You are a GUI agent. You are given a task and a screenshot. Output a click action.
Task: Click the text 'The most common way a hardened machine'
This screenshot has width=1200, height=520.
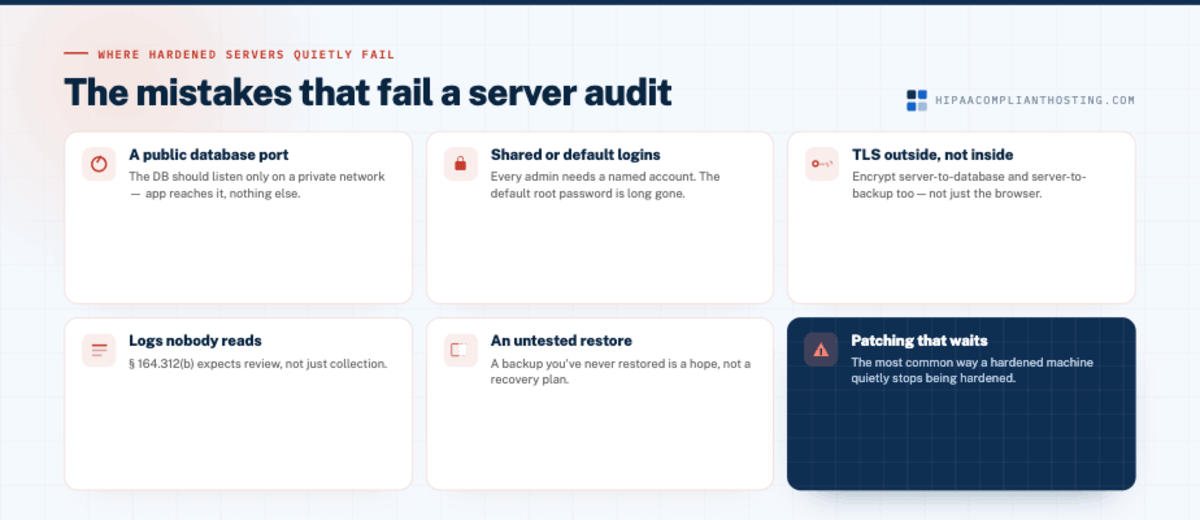[x=972, y=371]
